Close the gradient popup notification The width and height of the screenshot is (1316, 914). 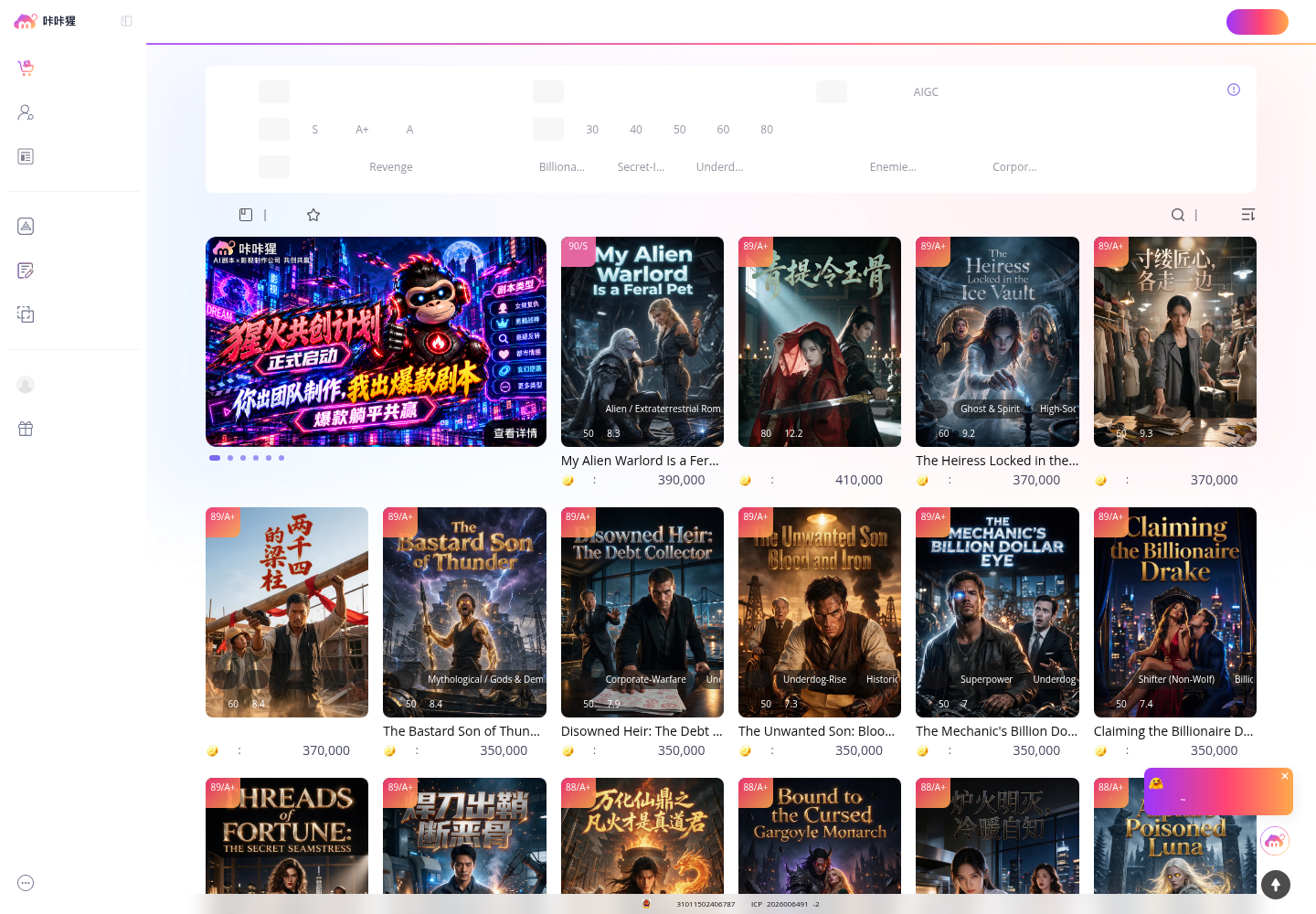(x=1285, y=776)
